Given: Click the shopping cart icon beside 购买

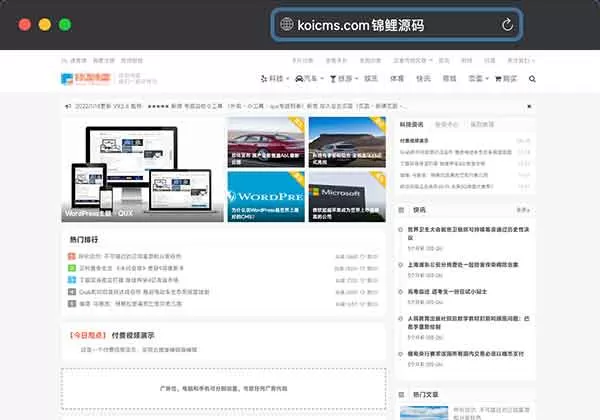Looking at the screenshot, I should (x=498, y=79).
